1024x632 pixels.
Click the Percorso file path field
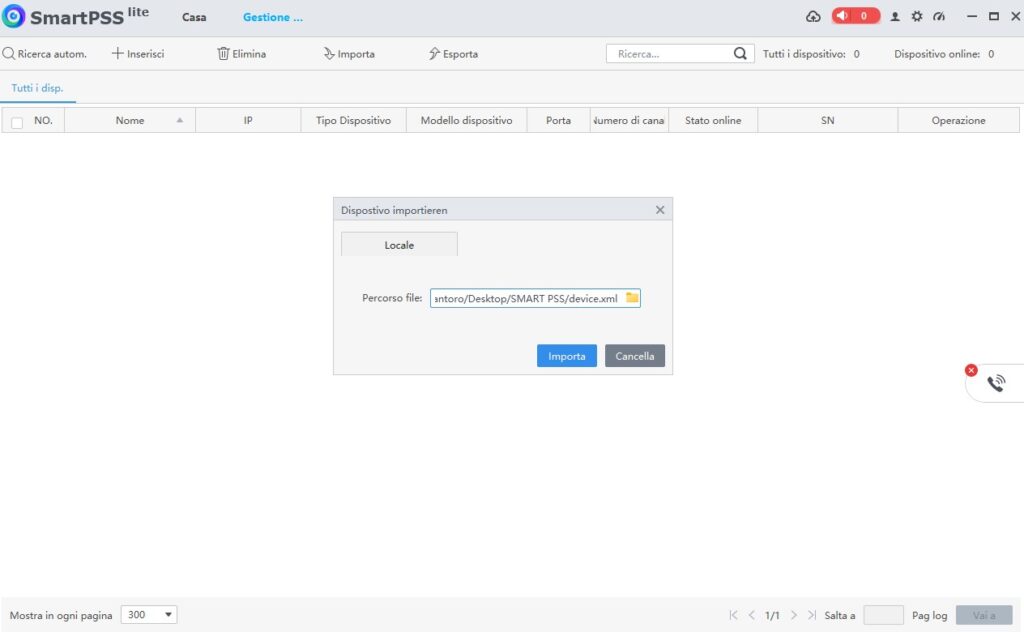(526, 298)
